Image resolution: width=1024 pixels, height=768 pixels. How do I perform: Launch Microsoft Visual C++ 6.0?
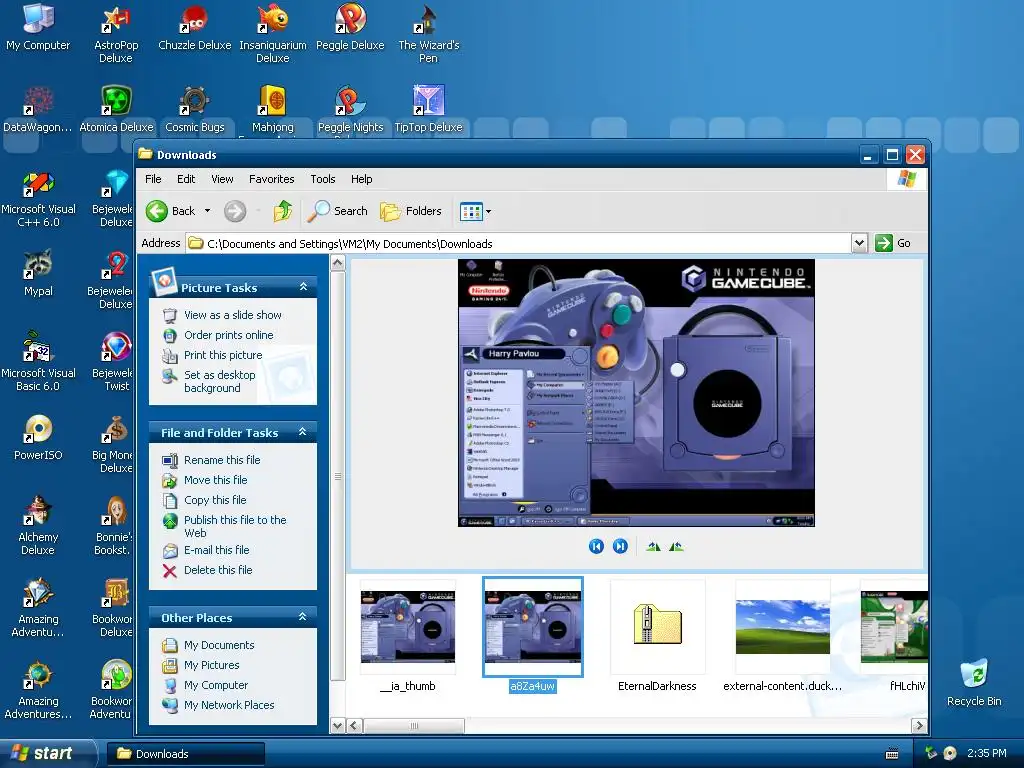coord(38,197)
